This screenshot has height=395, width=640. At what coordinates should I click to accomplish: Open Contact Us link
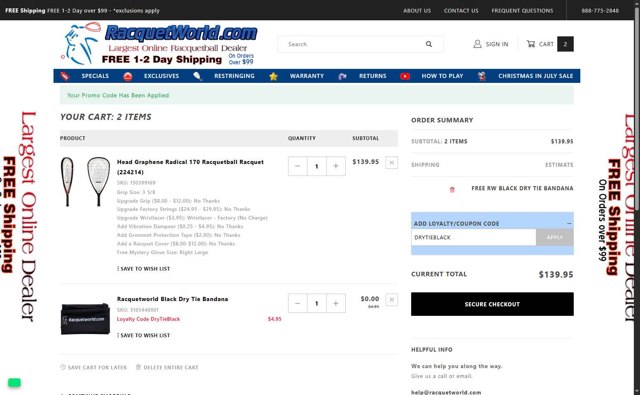point(461,11)
